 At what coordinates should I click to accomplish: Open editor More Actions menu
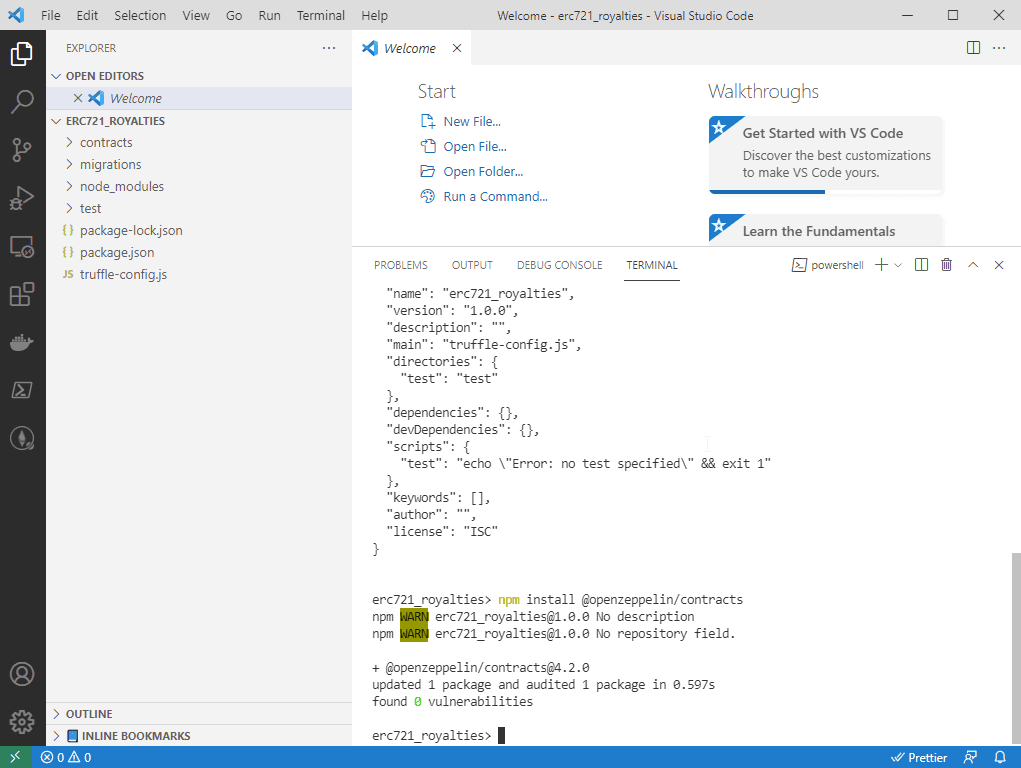click(x=999, y=48)
